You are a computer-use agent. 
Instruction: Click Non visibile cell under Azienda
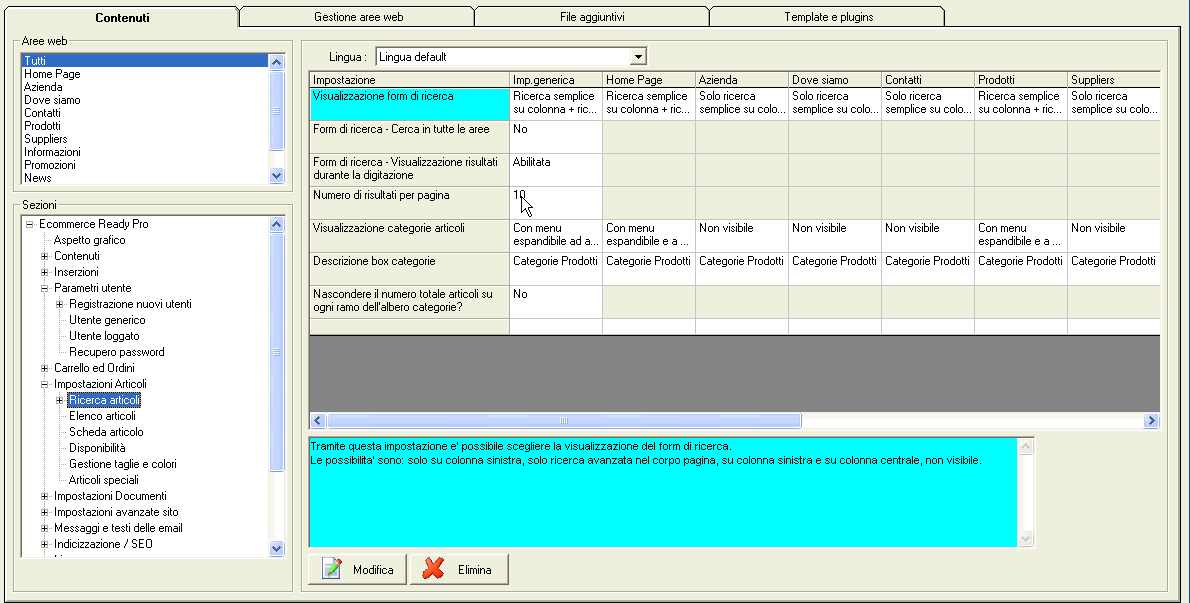point(741,236)
